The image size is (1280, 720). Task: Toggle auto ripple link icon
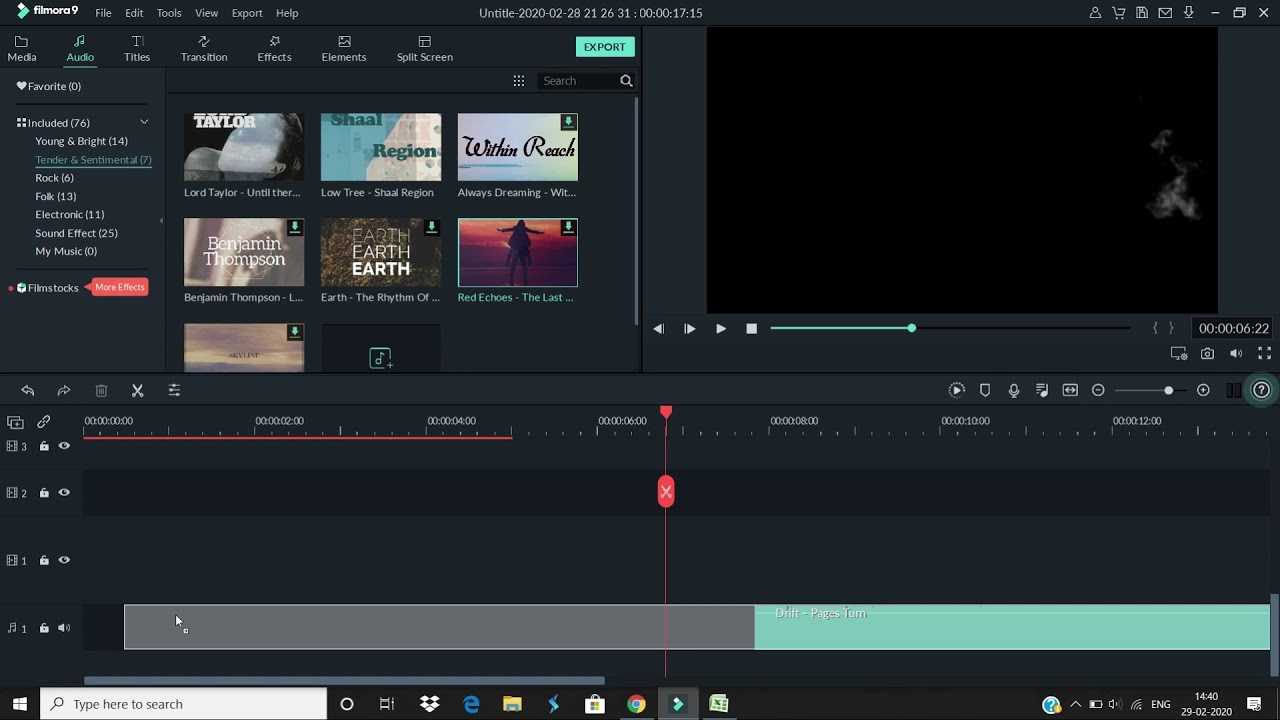coord(44,422)
